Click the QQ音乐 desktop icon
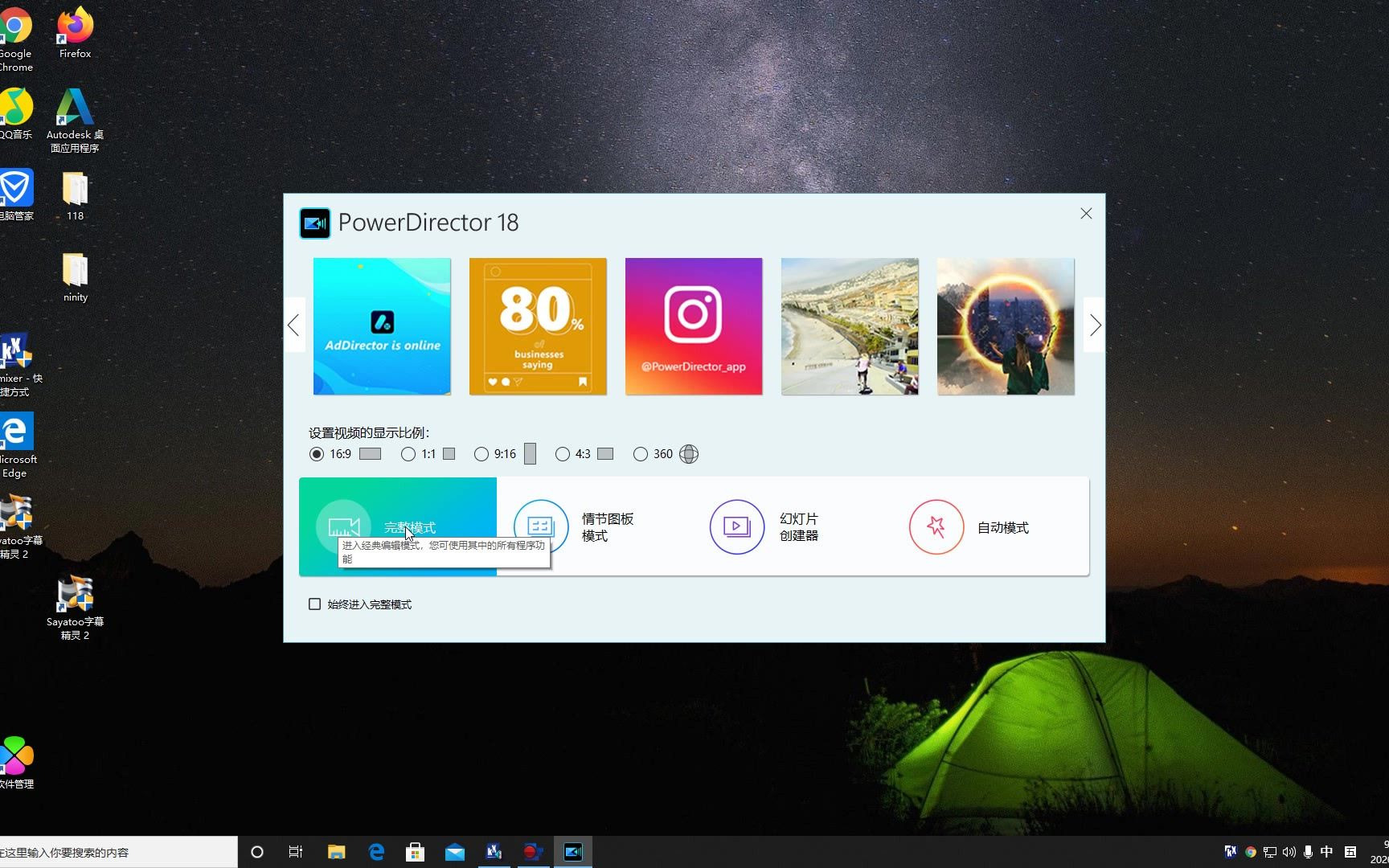1389x868 pixels. click(x=15, y=113)
